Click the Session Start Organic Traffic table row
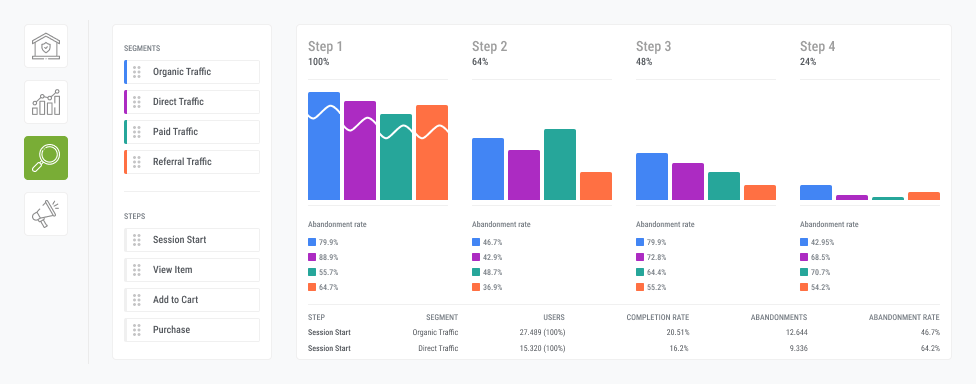 pyautogui.click(x=624, y=332)
